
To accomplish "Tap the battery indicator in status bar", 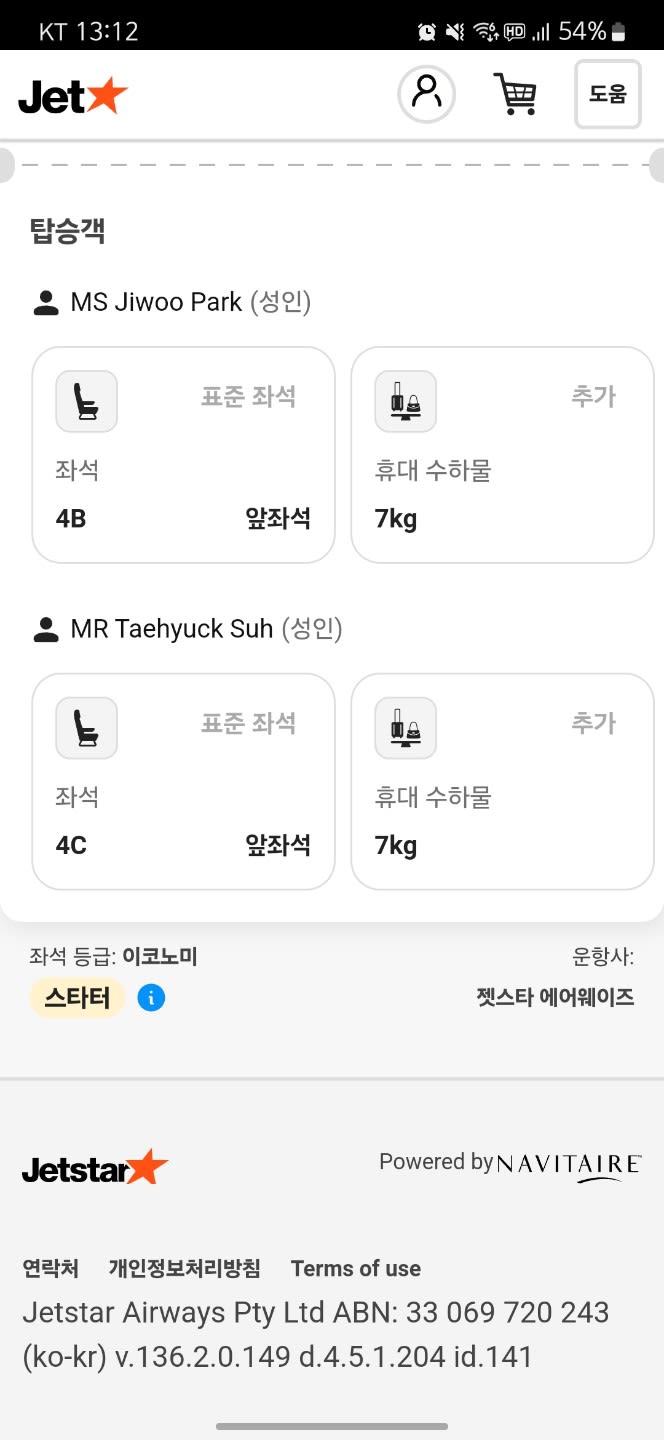I will (x=618, y=32).
